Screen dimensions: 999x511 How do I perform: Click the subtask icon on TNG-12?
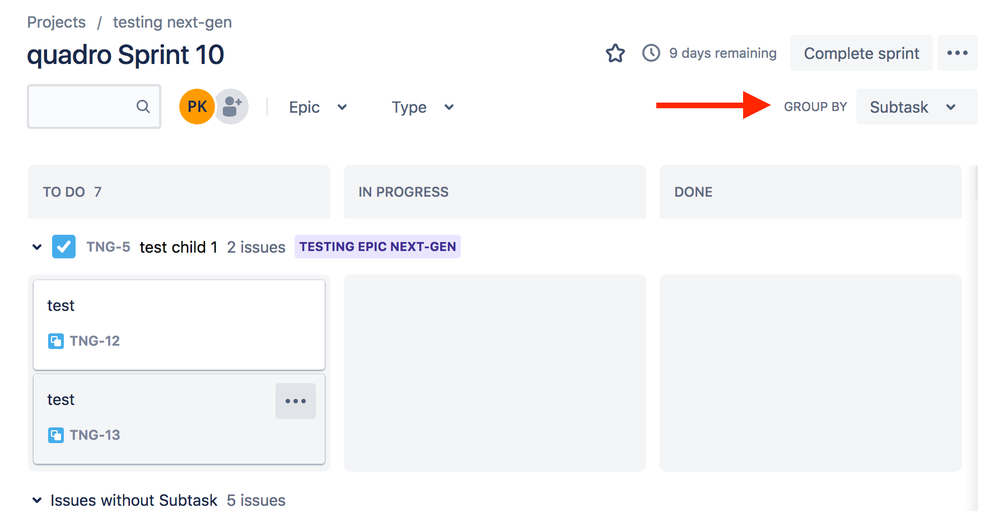coord(55,341)
